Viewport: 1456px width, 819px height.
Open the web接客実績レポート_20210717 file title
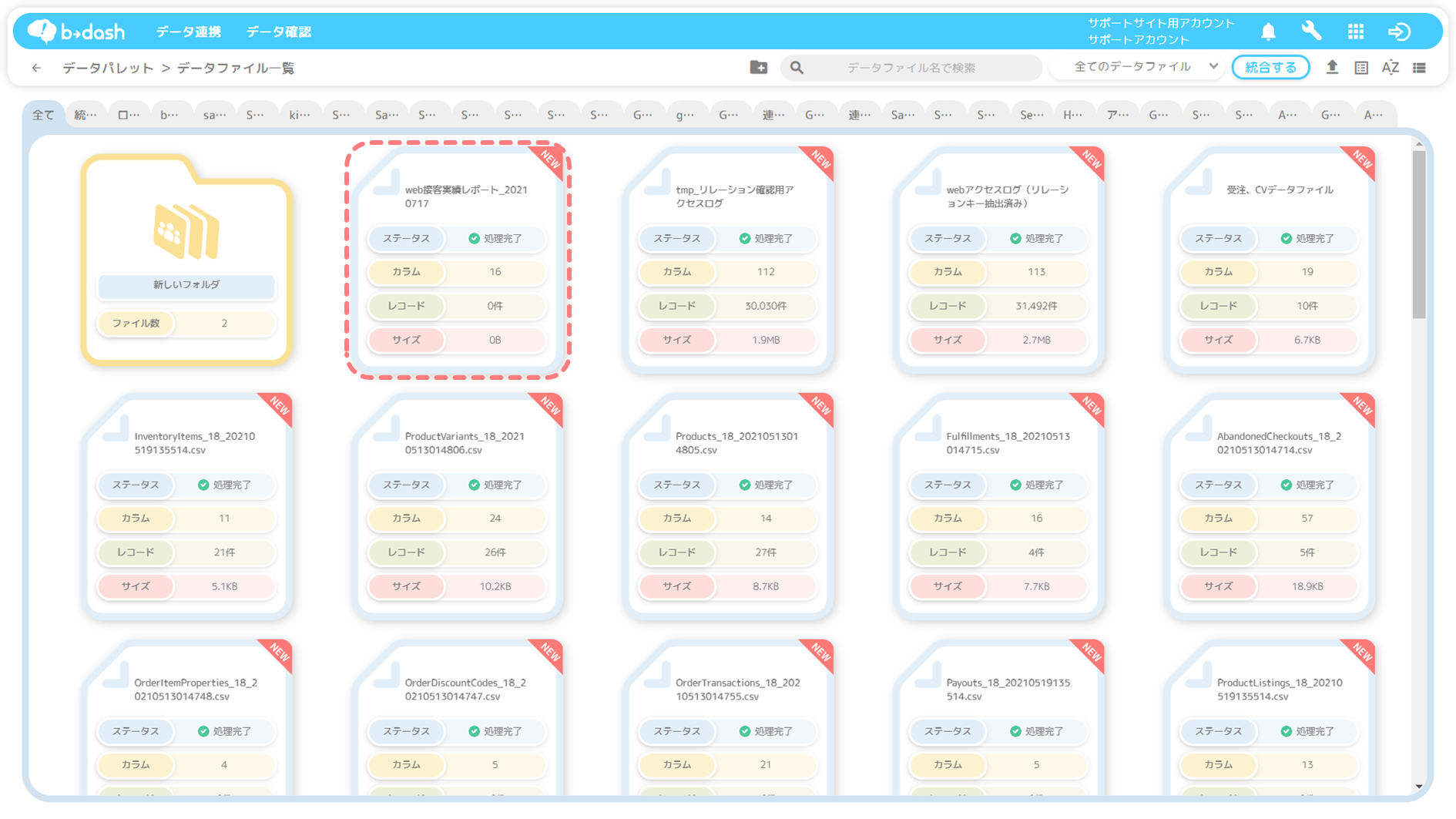point(466,196)
